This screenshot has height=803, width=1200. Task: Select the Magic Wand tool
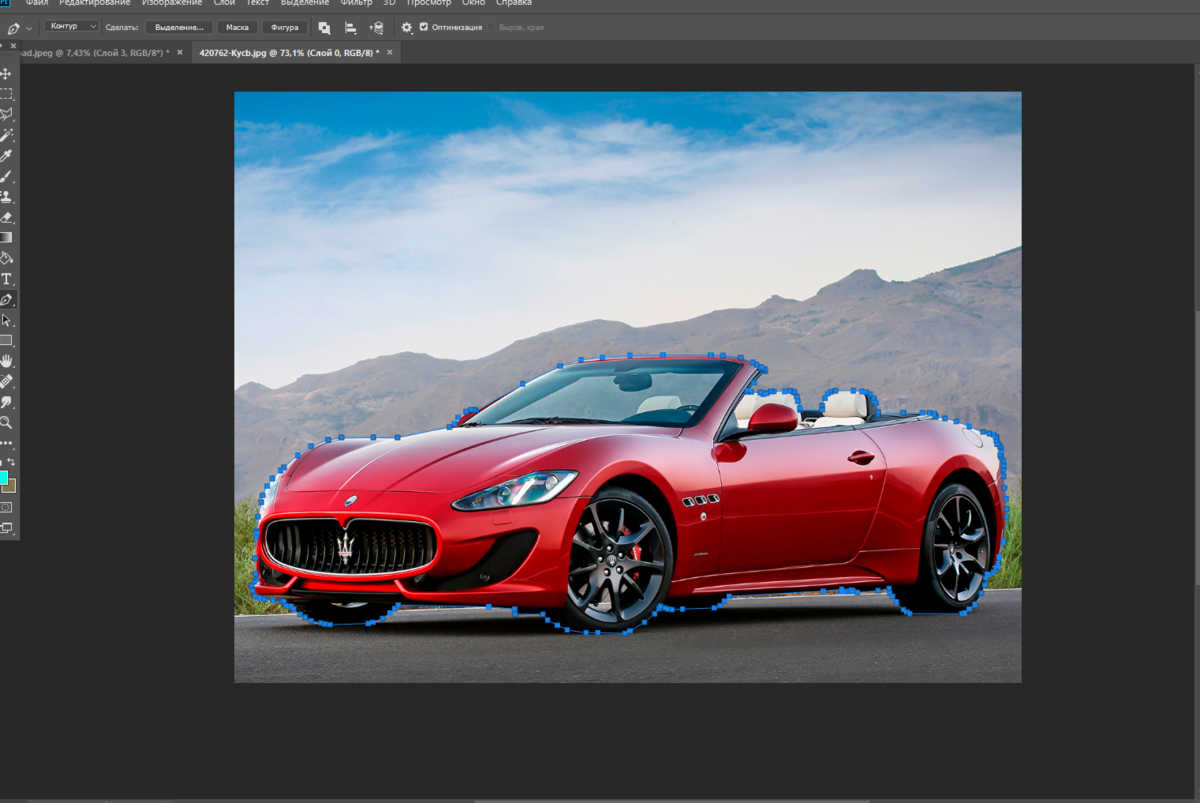click(6, 135)
